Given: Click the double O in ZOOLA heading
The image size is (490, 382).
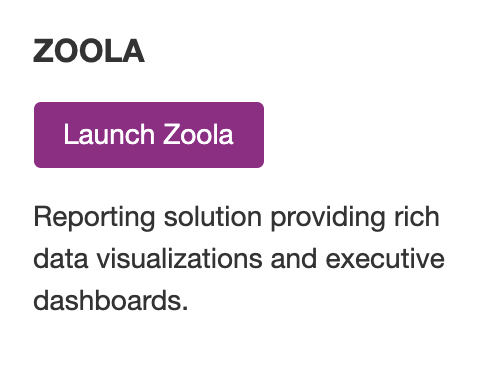Looking at the screenshot, I should 79,51.
